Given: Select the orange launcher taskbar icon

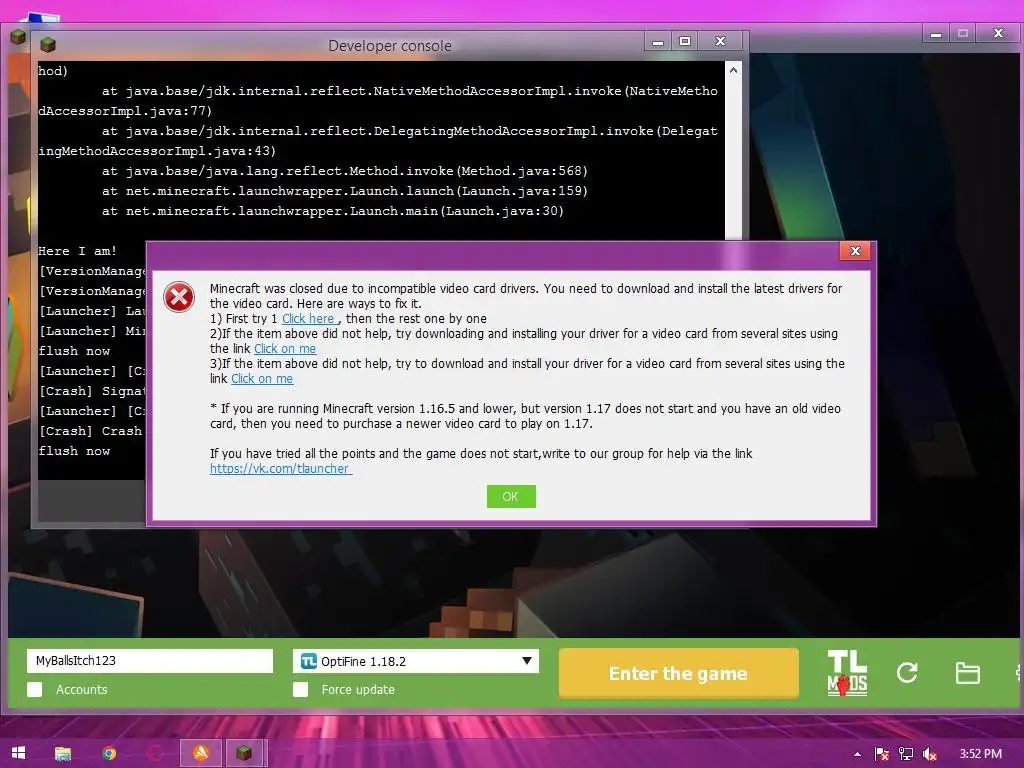Looking at the screenshot, I should (x=200, y=753).
